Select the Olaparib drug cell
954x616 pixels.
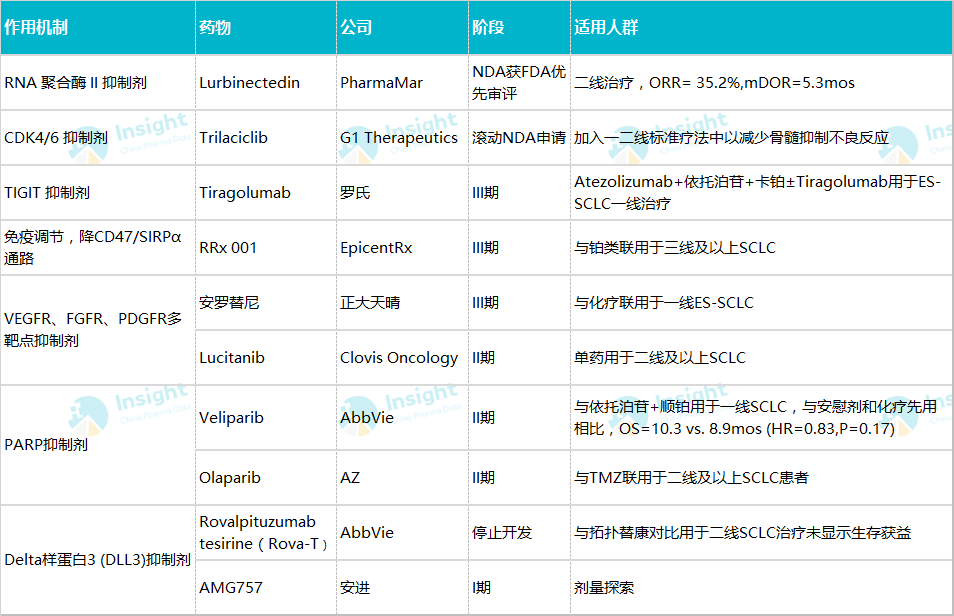click(x=266, y=478)
